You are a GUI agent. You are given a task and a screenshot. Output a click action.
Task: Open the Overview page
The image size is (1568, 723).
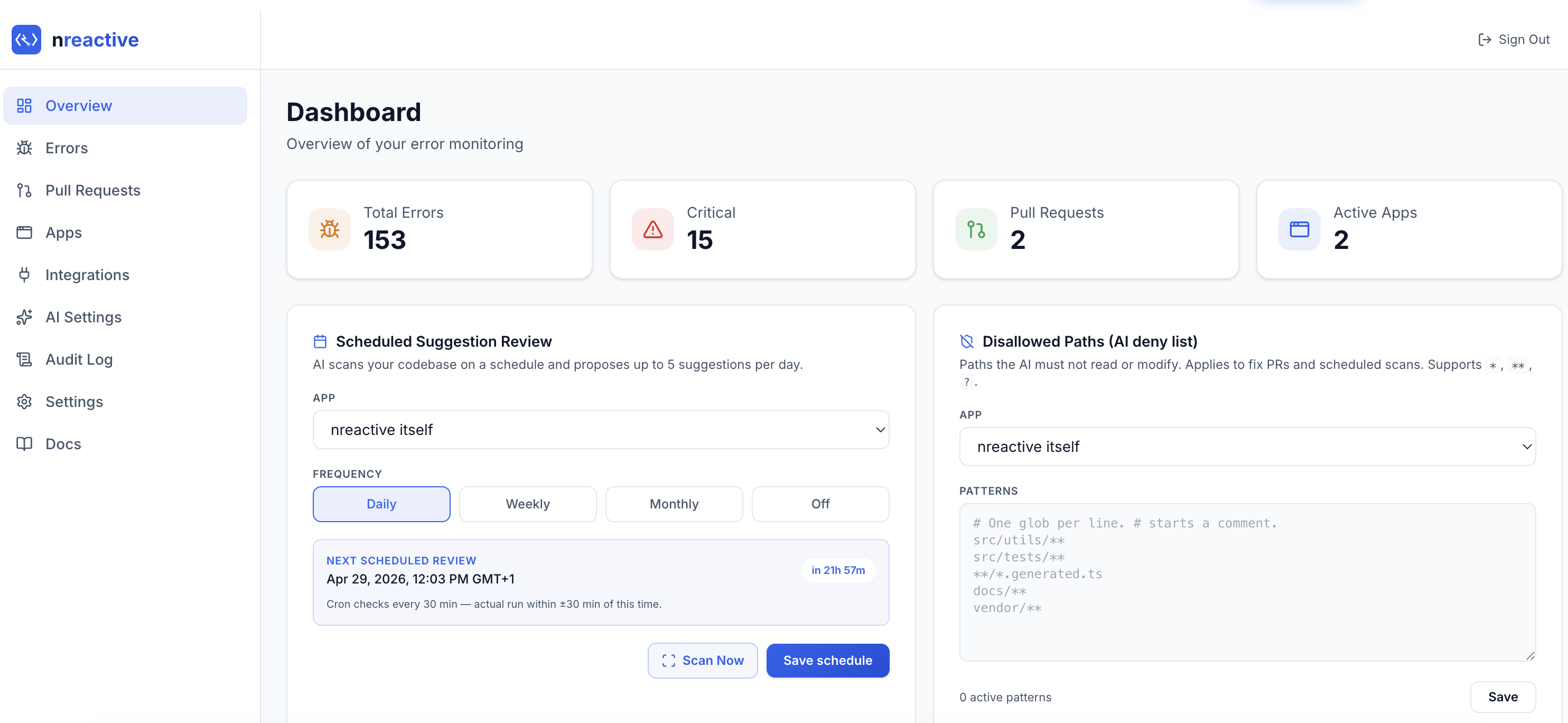click(125, 106)
